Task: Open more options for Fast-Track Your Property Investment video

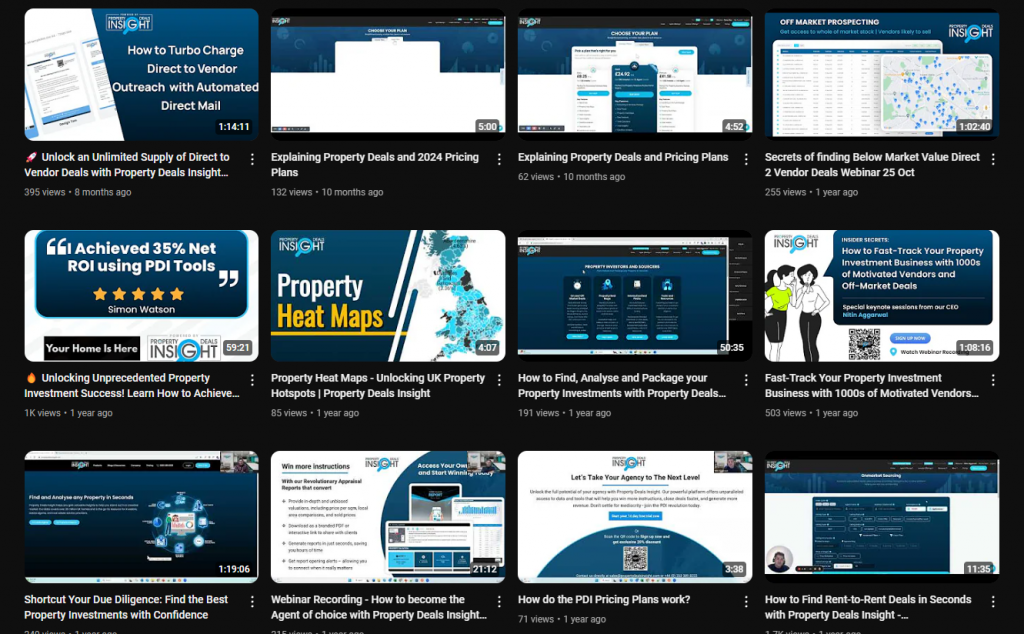Action: 993,379
